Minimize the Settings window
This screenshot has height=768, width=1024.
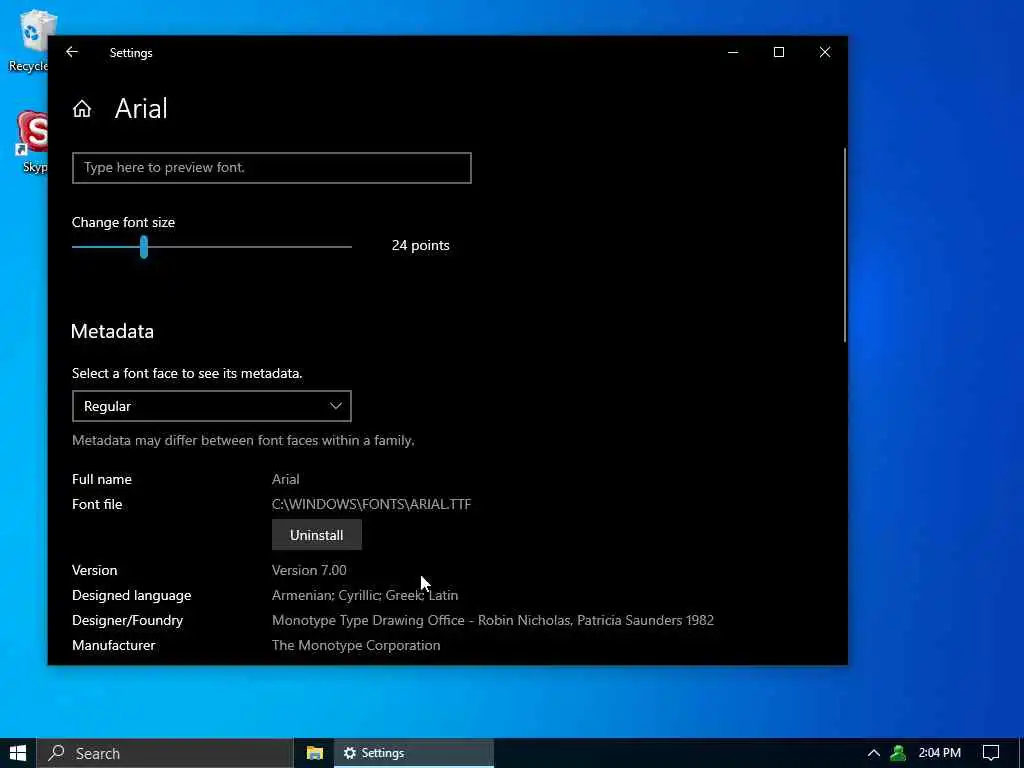click(x=733, y=52)
